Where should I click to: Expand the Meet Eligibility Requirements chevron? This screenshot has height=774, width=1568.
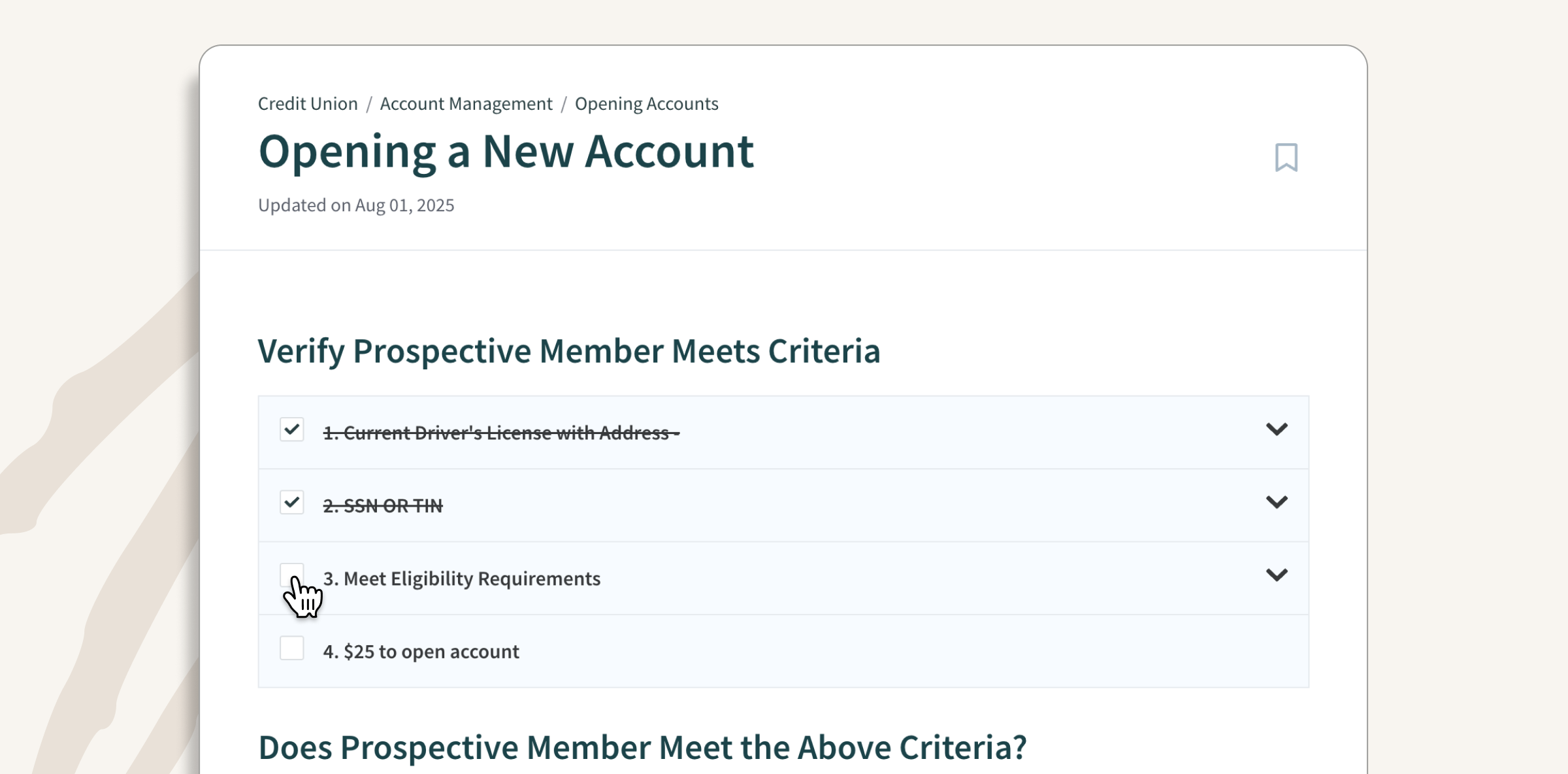1276,575
